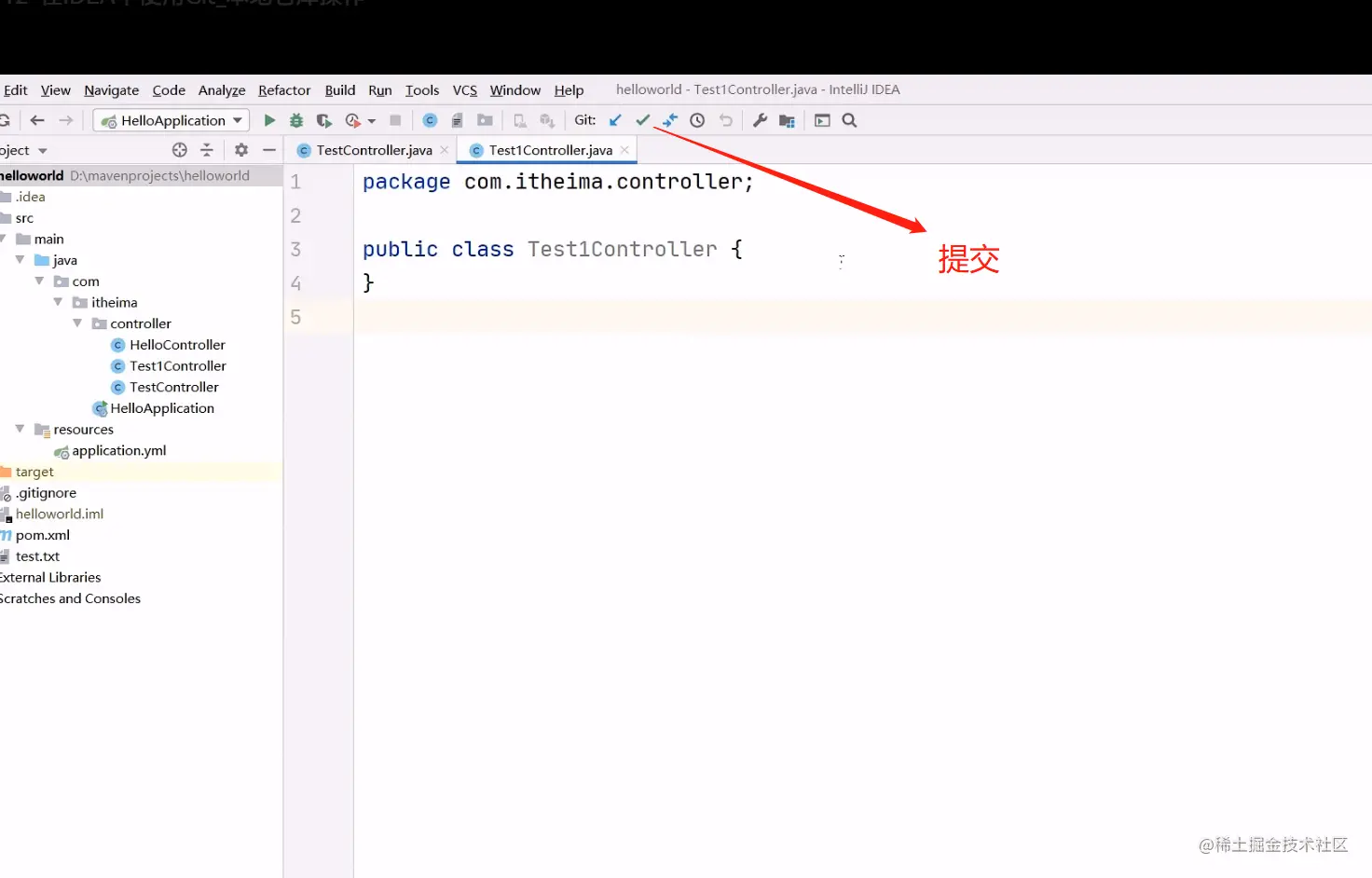1372x878 pixels.
Task: Select TestController in the project tree
Action: (174, 387)
